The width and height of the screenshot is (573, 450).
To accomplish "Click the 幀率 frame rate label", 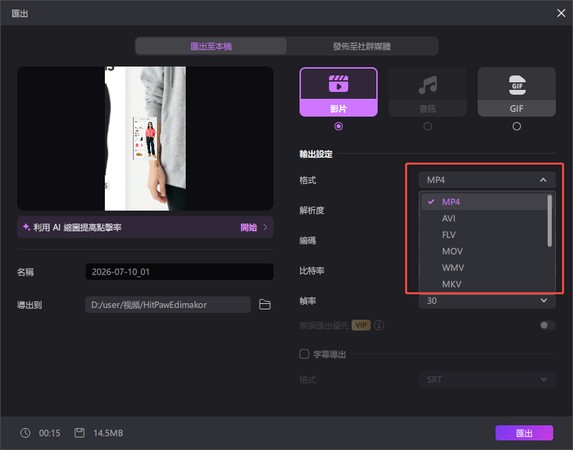I will [x=308, y=301].
